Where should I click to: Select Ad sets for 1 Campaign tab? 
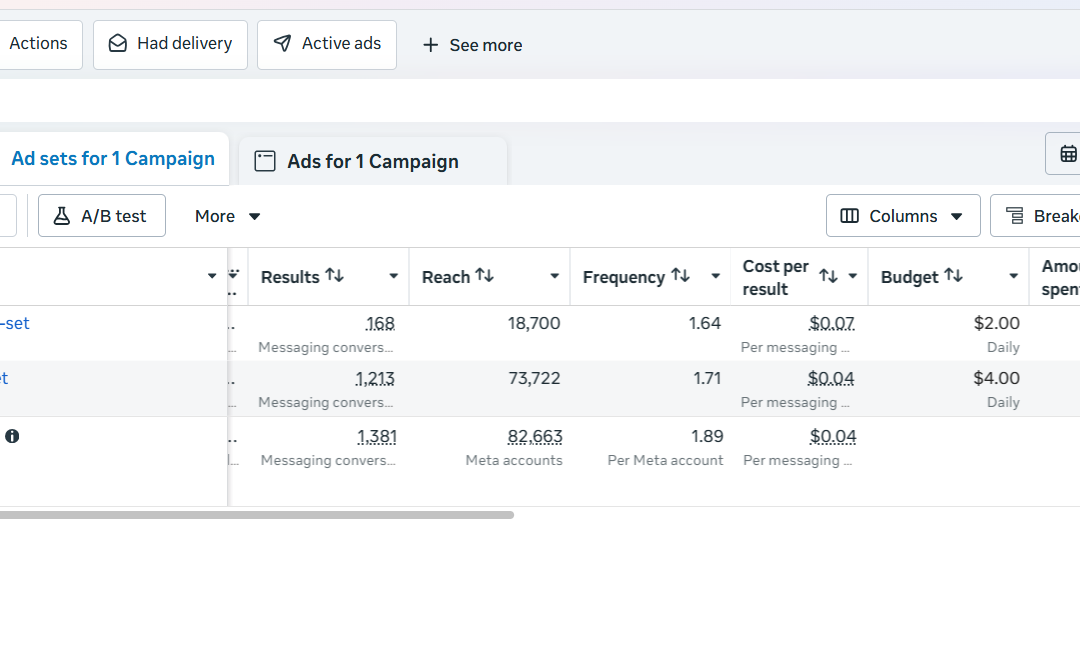coord(113,158)
